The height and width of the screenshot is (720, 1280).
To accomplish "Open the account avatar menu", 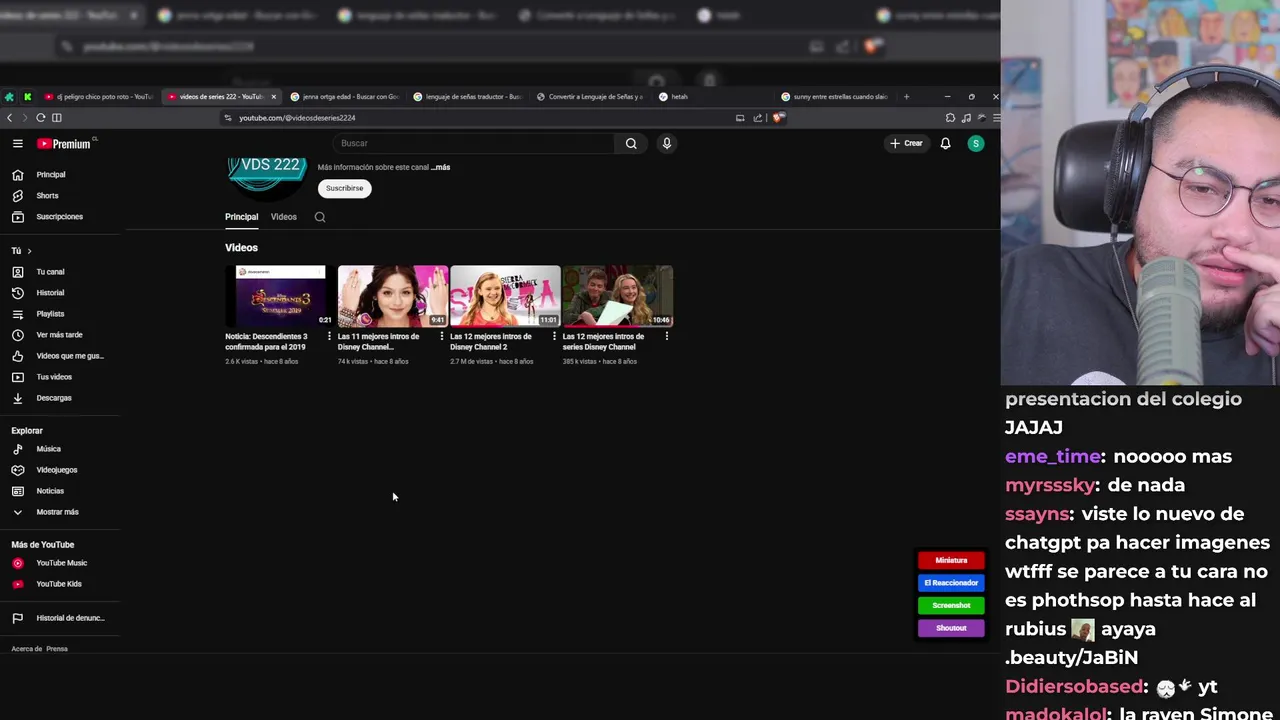I will click(976, 144).
